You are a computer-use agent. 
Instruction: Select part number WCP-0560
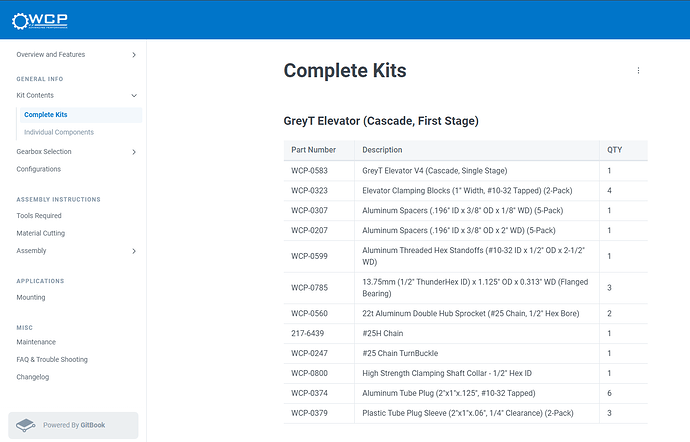(309, 313)
